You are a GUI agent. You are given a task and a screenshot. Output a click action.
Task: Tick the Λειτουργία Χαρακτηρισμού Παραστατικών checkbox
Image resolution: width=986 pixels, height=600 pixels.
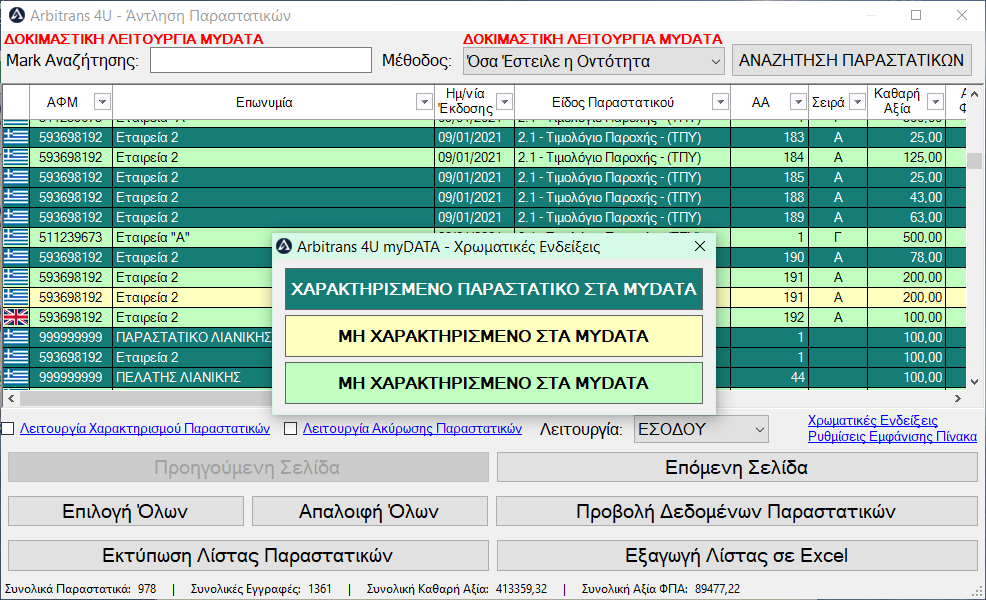[8, 429]
